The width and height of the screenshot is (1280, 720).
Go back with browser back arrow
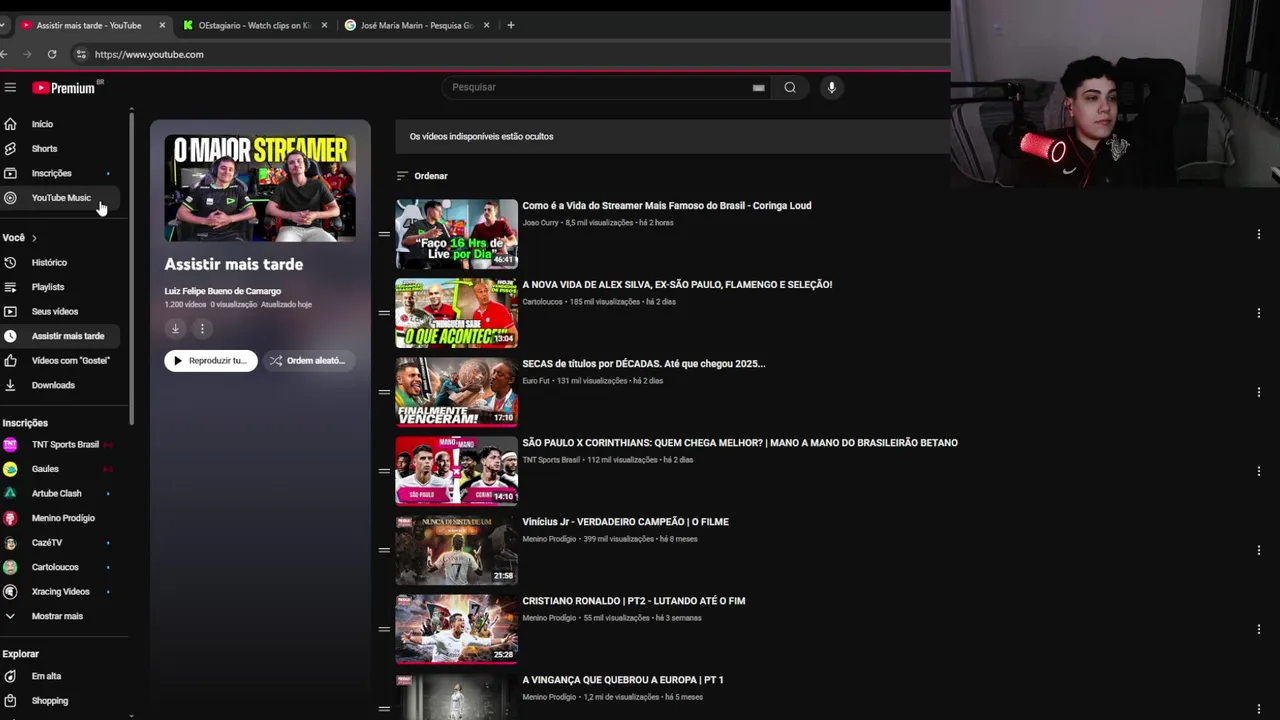(5, 54)
